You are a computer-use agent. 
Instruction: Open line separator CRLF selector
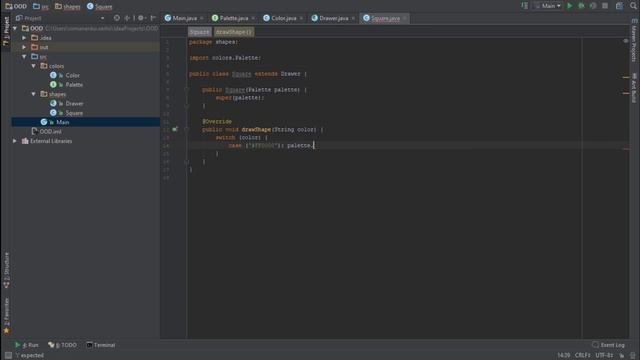[x=582, y=356]
